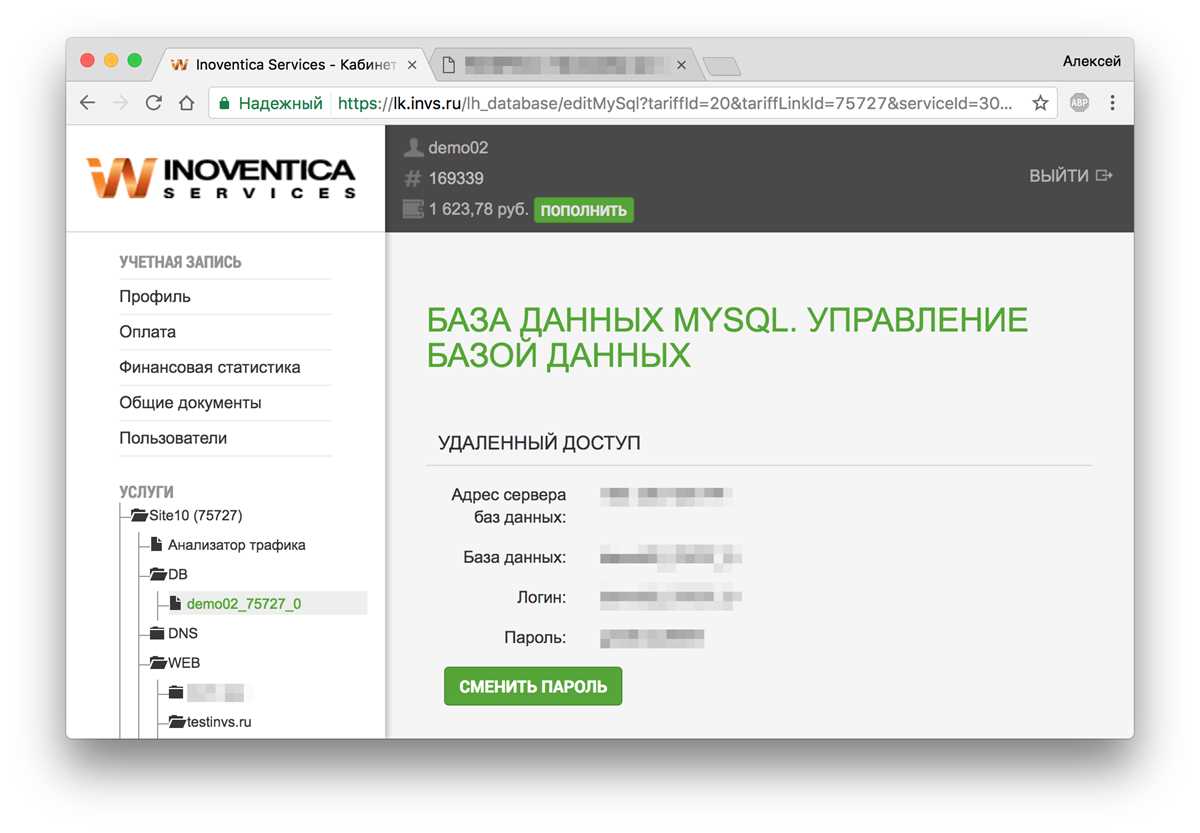Open Анализатор трафика in services tree
Image resolution: width=1200 pixels, height=833 pixels.
(236, 545)
